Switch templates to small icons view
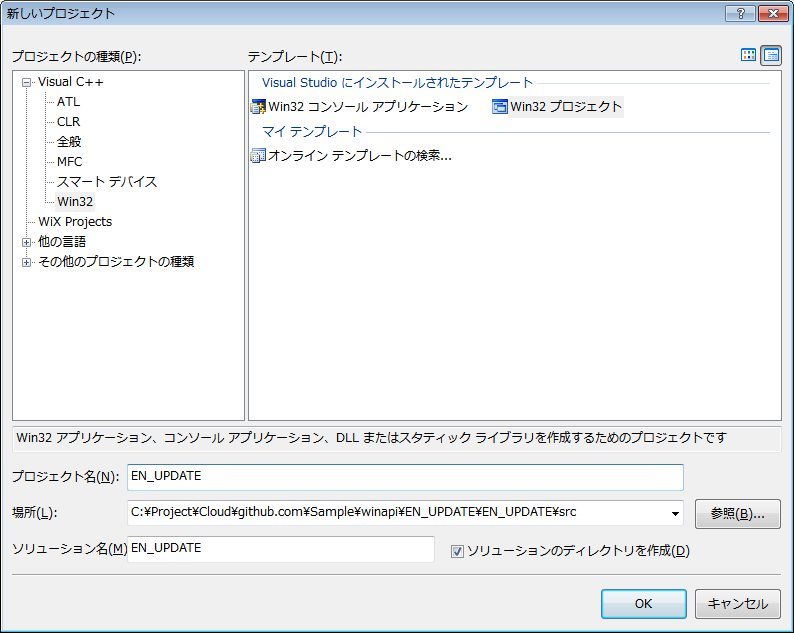Screen dimensions: 794x633 (771, 55)
